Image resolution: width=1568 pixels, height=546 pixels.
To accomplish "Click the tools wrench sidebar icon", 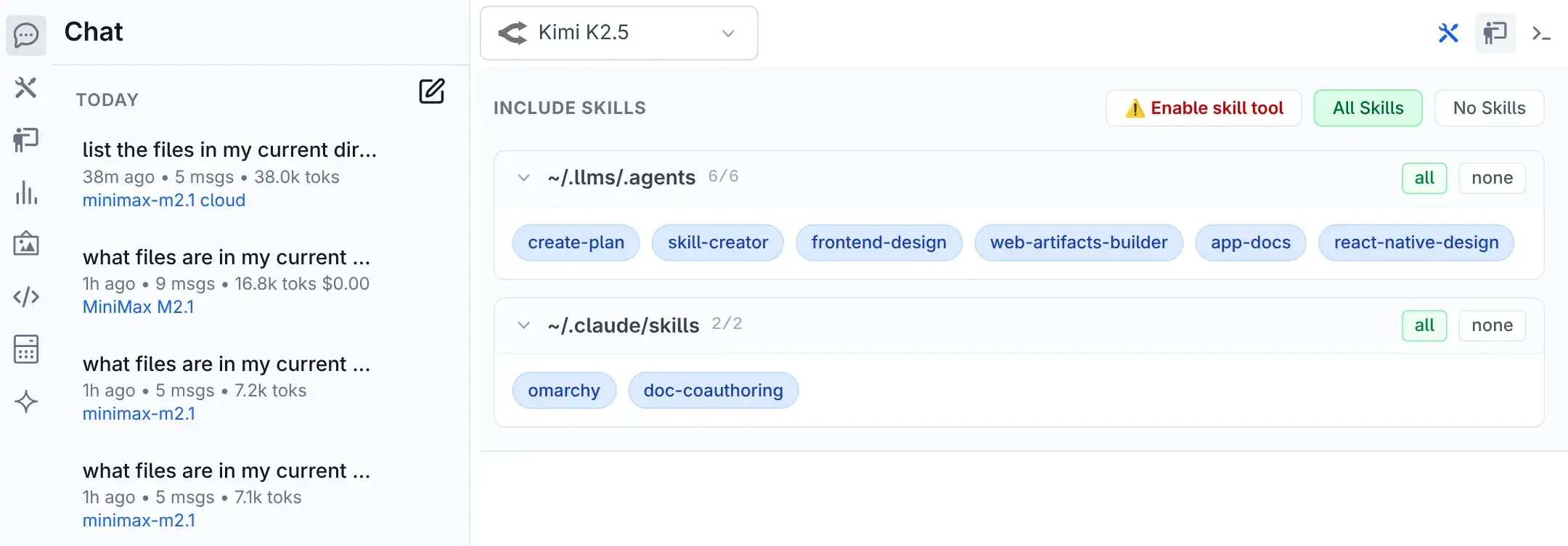I will 26,88.
